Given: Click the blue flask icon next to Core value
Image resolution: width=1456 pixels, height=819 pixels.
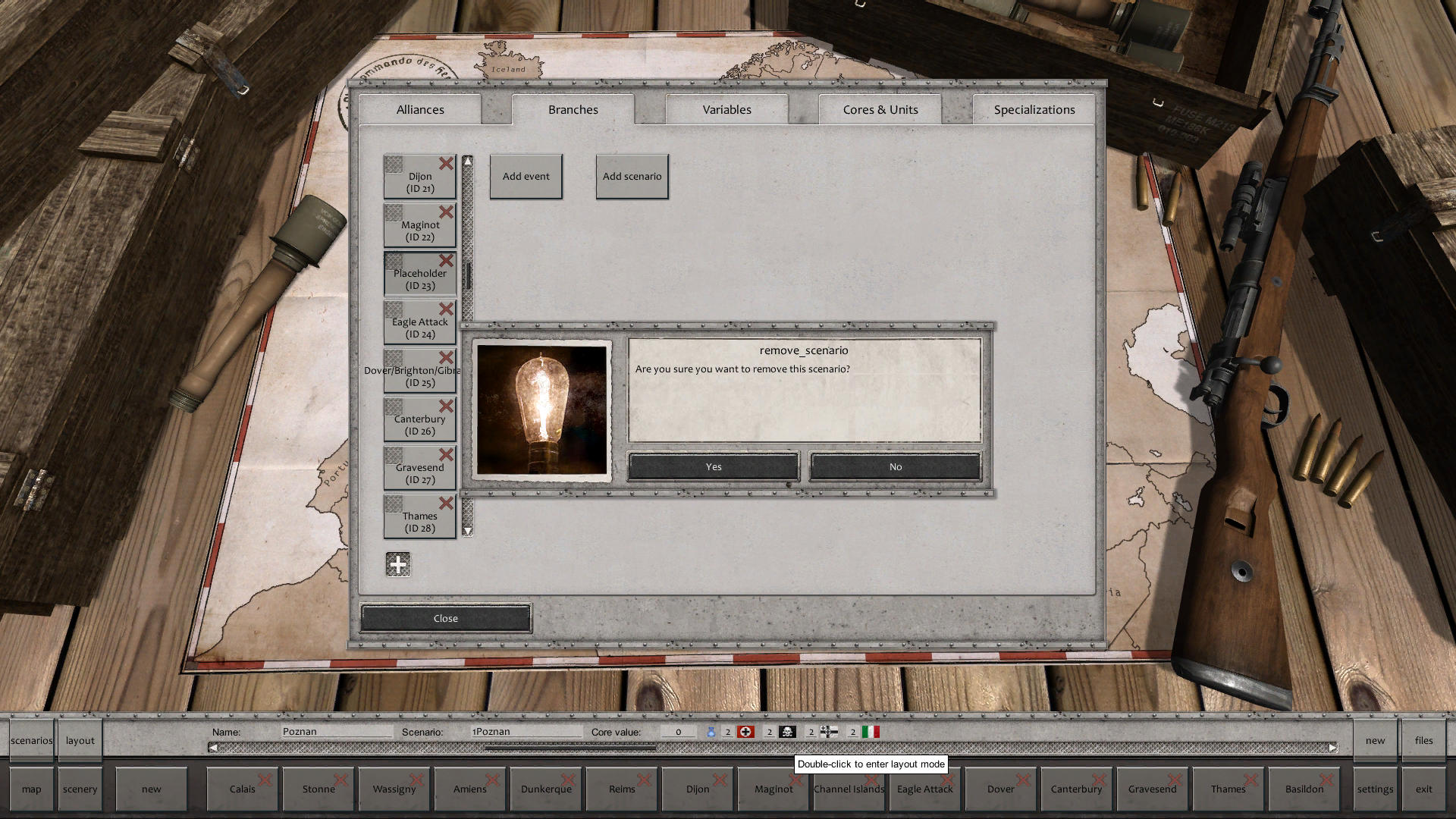Looking at the screenshot, I should click(711, 732).
